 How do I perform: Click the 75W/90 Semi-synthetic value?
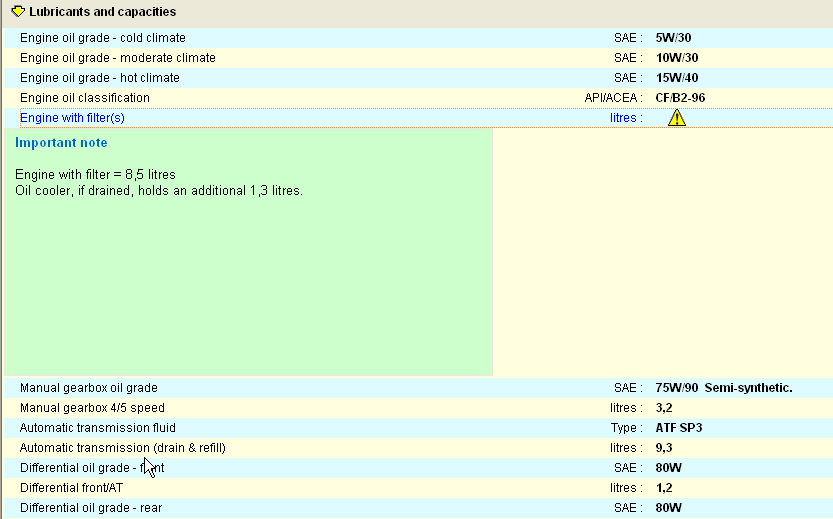point(723,388)
